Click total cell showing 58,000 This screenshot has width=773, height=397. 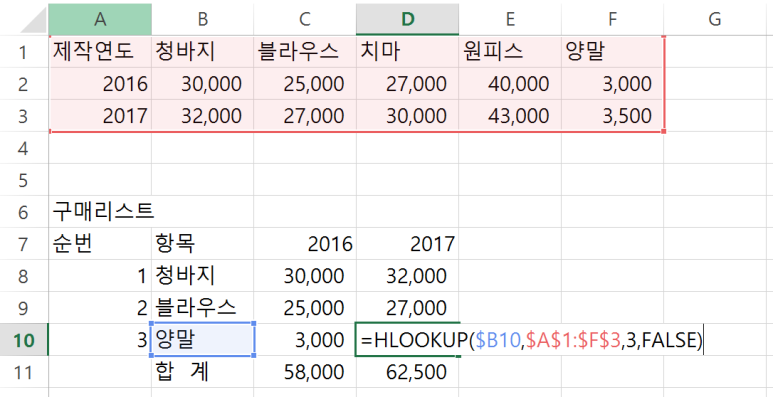pos(305,372)
